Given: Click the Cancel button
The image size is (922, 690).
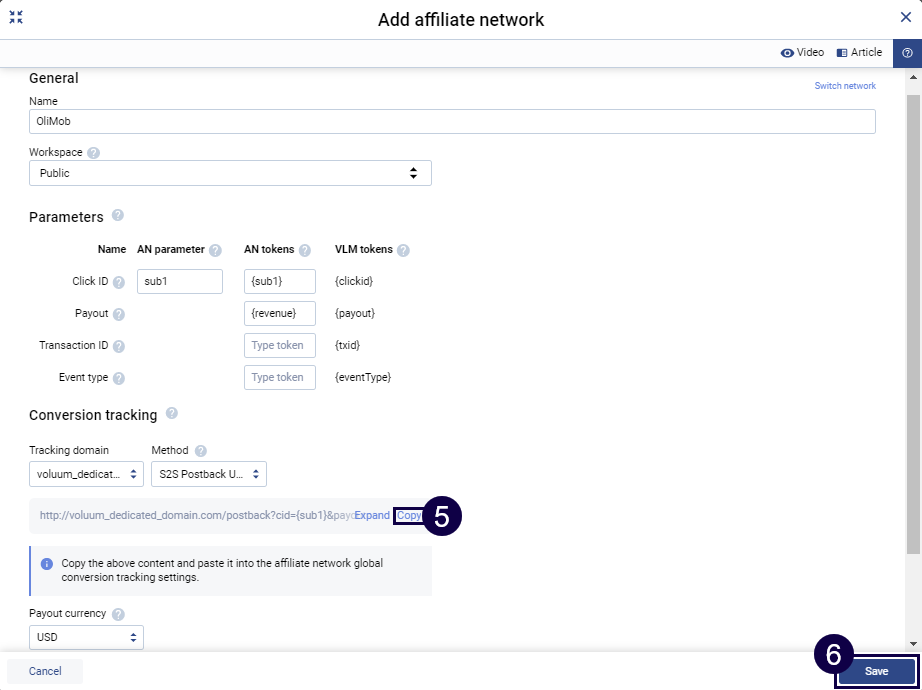Looking at the screenshot, I should coord(45,671).
